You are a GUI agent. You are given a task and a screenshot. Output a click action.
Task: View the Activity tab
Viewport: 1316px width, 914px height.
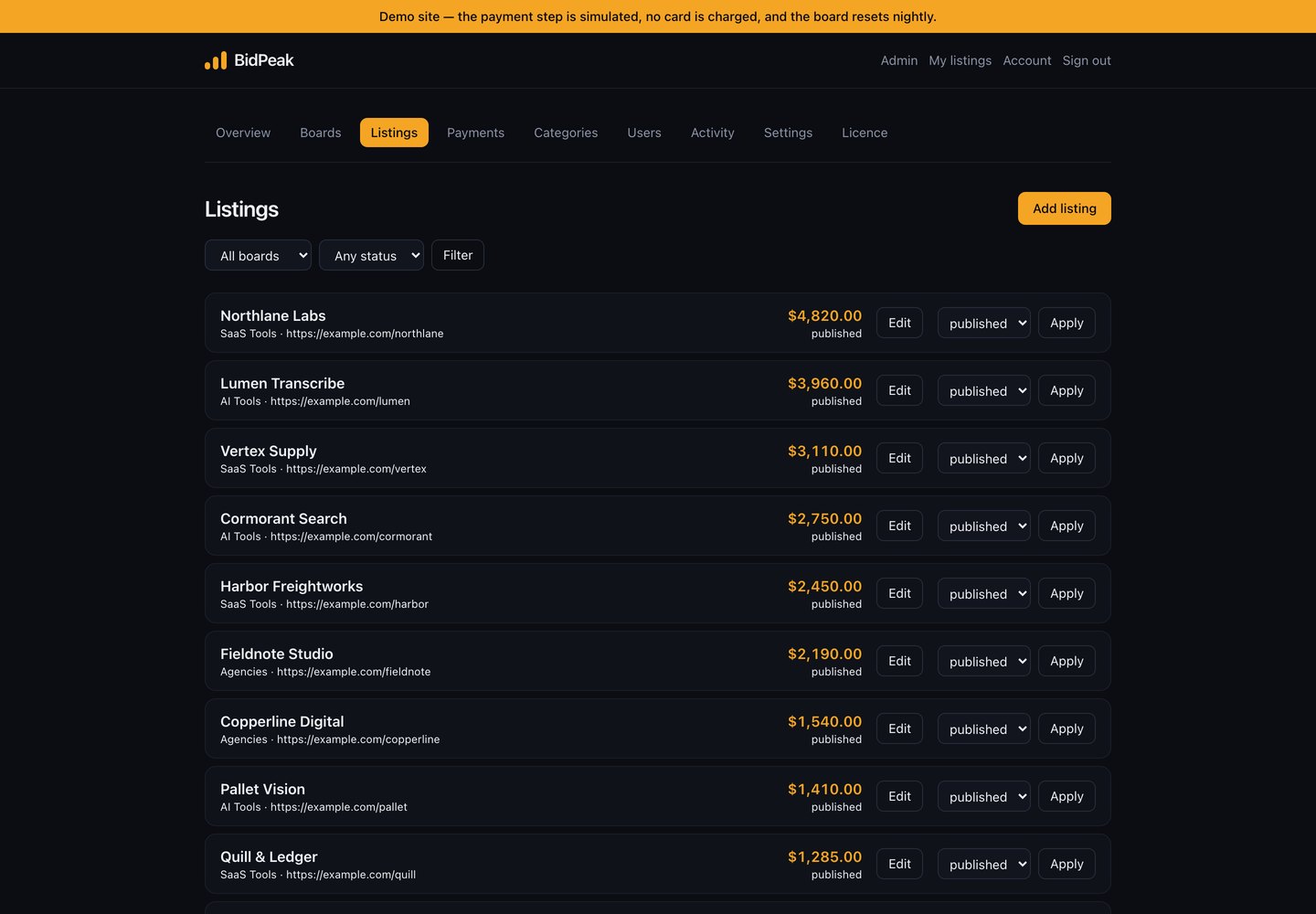(713, 133)
